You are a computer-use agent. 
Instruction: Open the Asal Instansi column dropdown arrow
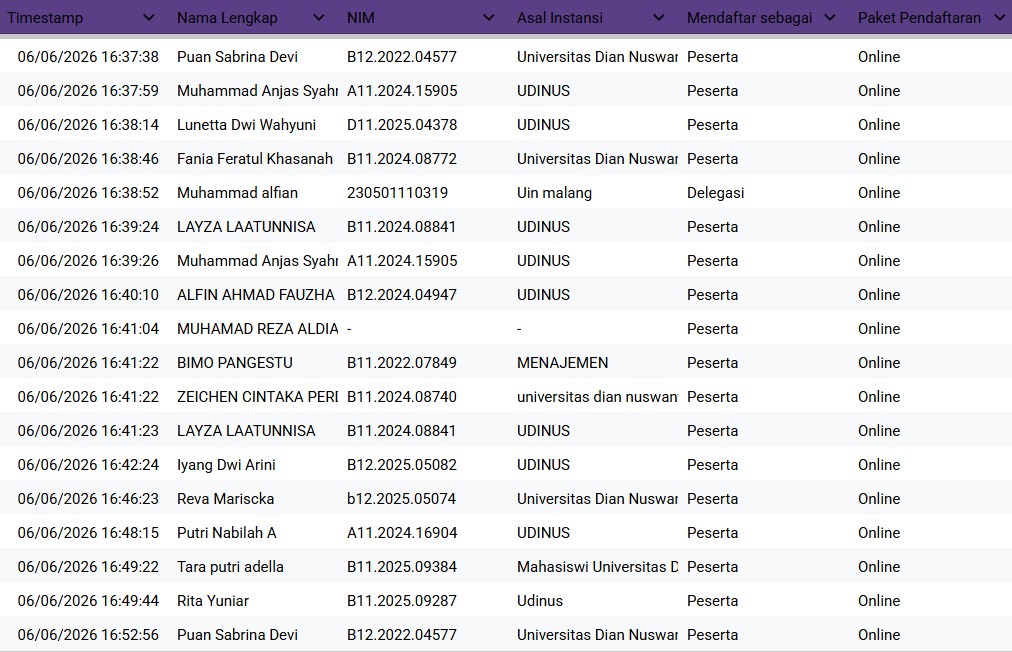(x=659, y=17)
